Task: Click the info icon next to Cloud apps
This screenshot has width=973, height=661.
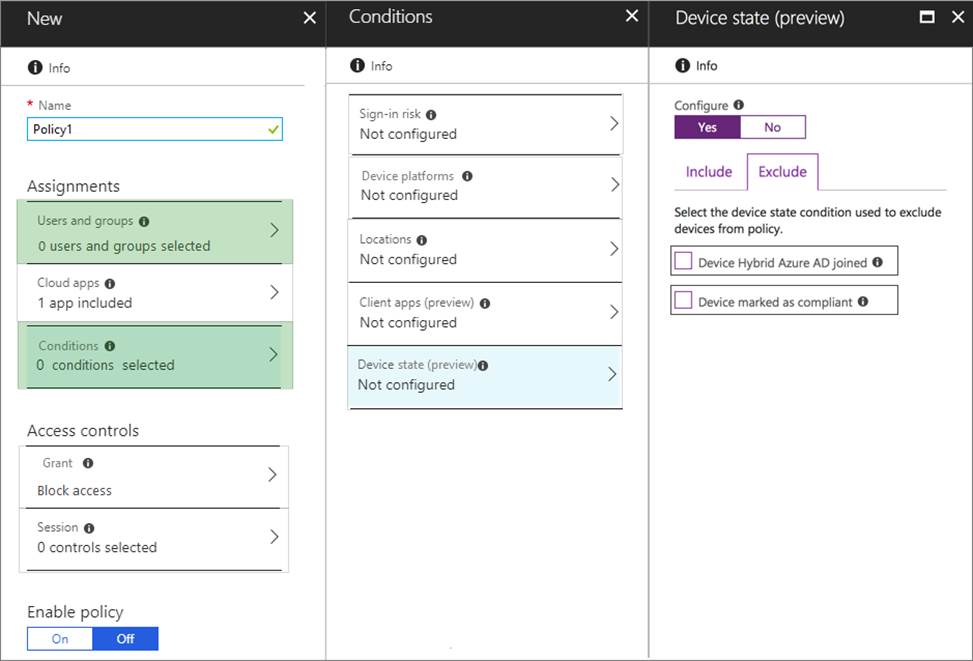Action: tap(109, 284)
